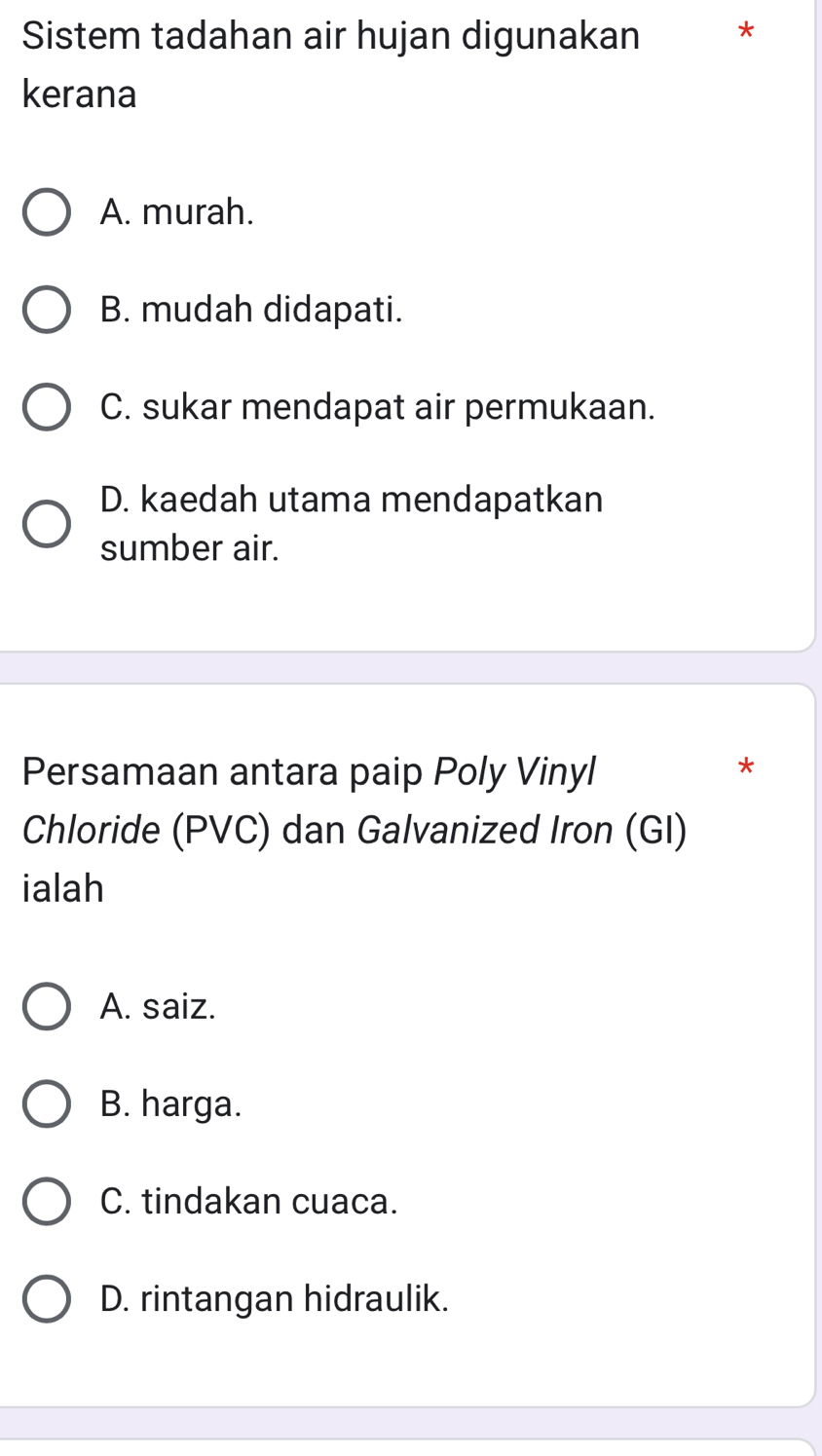
Task: Click the 'D. kaedah utama mendapatkan sumber air.' label
Action: click(x=352, y=524)
